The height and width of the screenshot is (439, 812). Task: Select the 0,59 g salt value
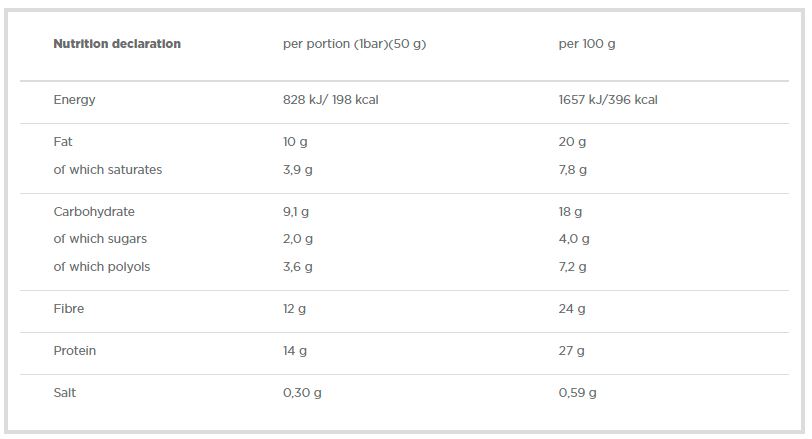pyautogui.click(x=577, y=393)
